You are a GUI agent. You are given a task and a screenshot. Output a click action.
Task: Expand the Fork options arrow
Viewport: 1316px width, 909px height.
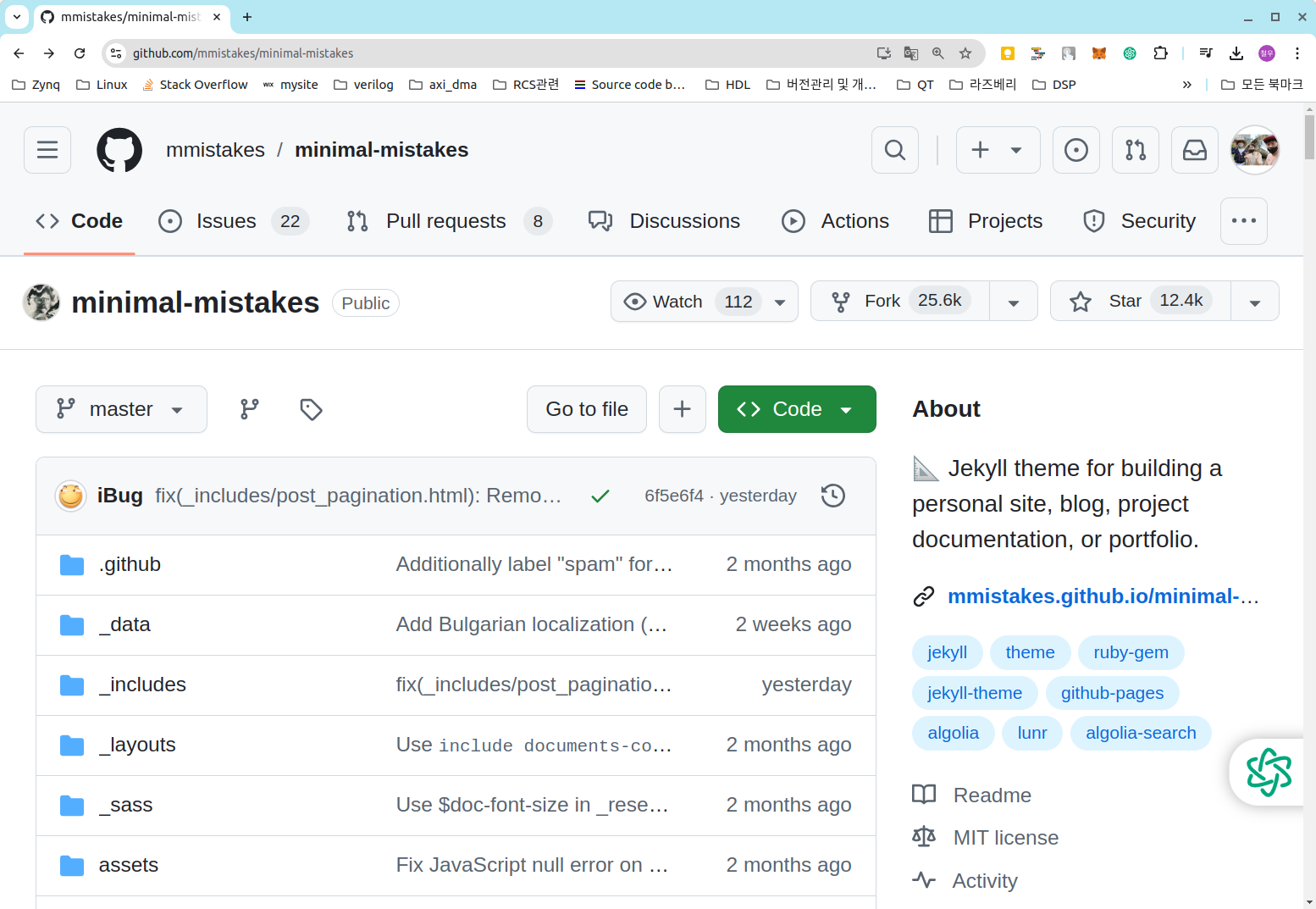pos(1013,302)
